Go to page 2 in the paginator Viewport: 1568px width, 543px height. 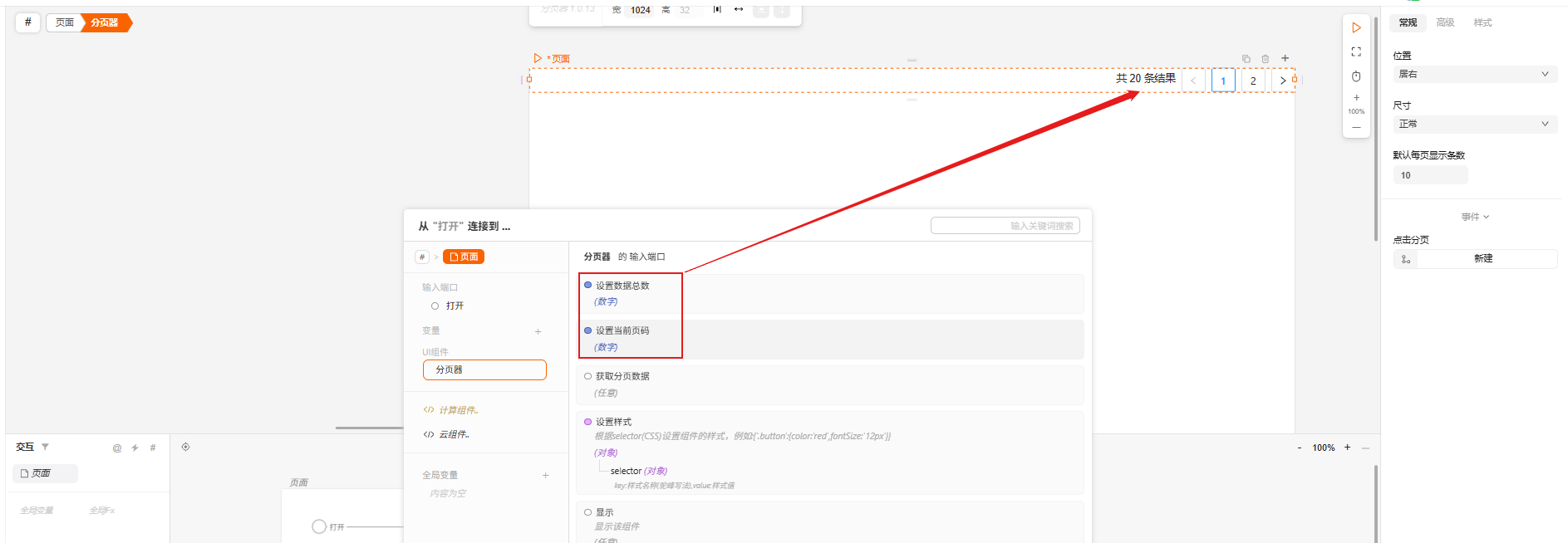[x=1253, y=81]
